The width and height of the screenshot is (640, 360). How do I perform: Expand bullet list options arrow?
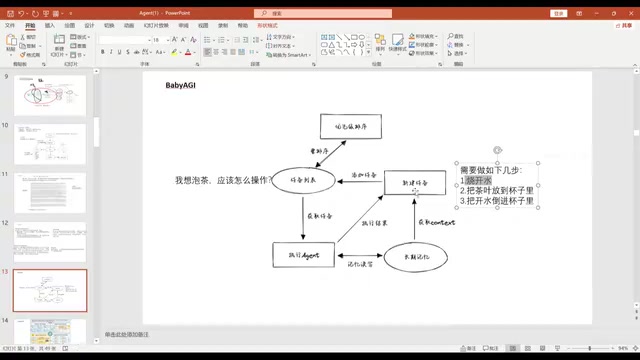click(214, 40)
